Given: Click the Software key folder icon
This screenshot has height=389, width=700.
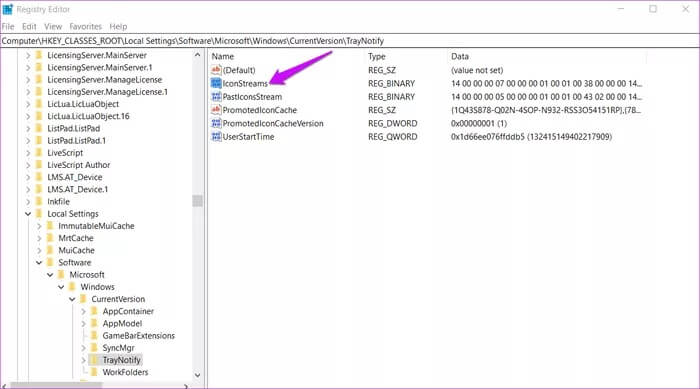Looking at the screenshot, I should pos(50,263).
